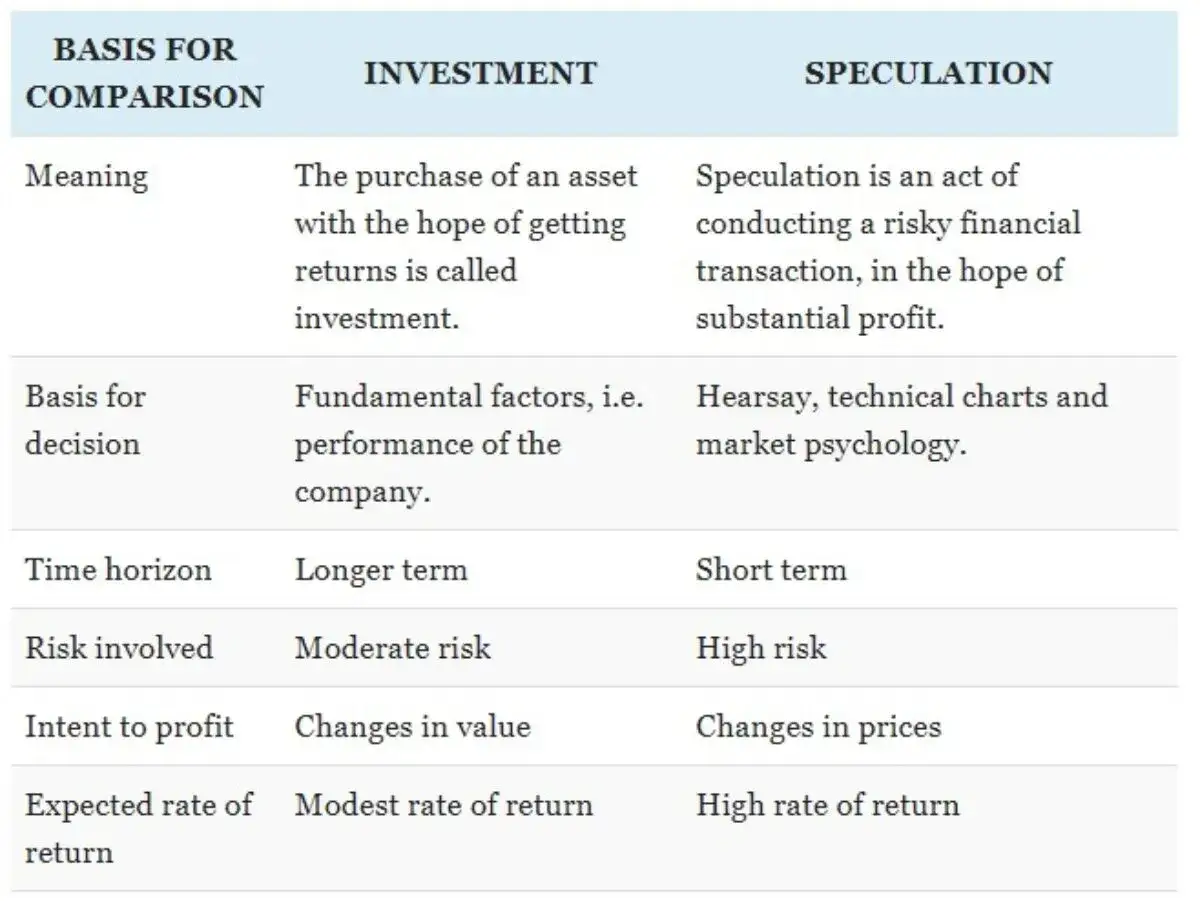Image resolution: width=1200 pixels, height=901 pixels.
Task: Click the speculation definition text cell
Action: [888, 247]
